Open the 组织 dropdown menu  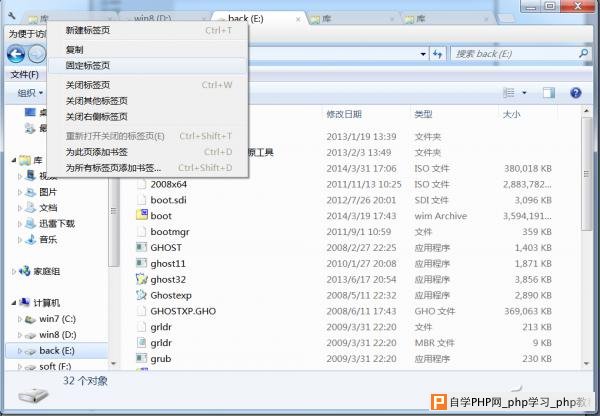pos(30,93)
